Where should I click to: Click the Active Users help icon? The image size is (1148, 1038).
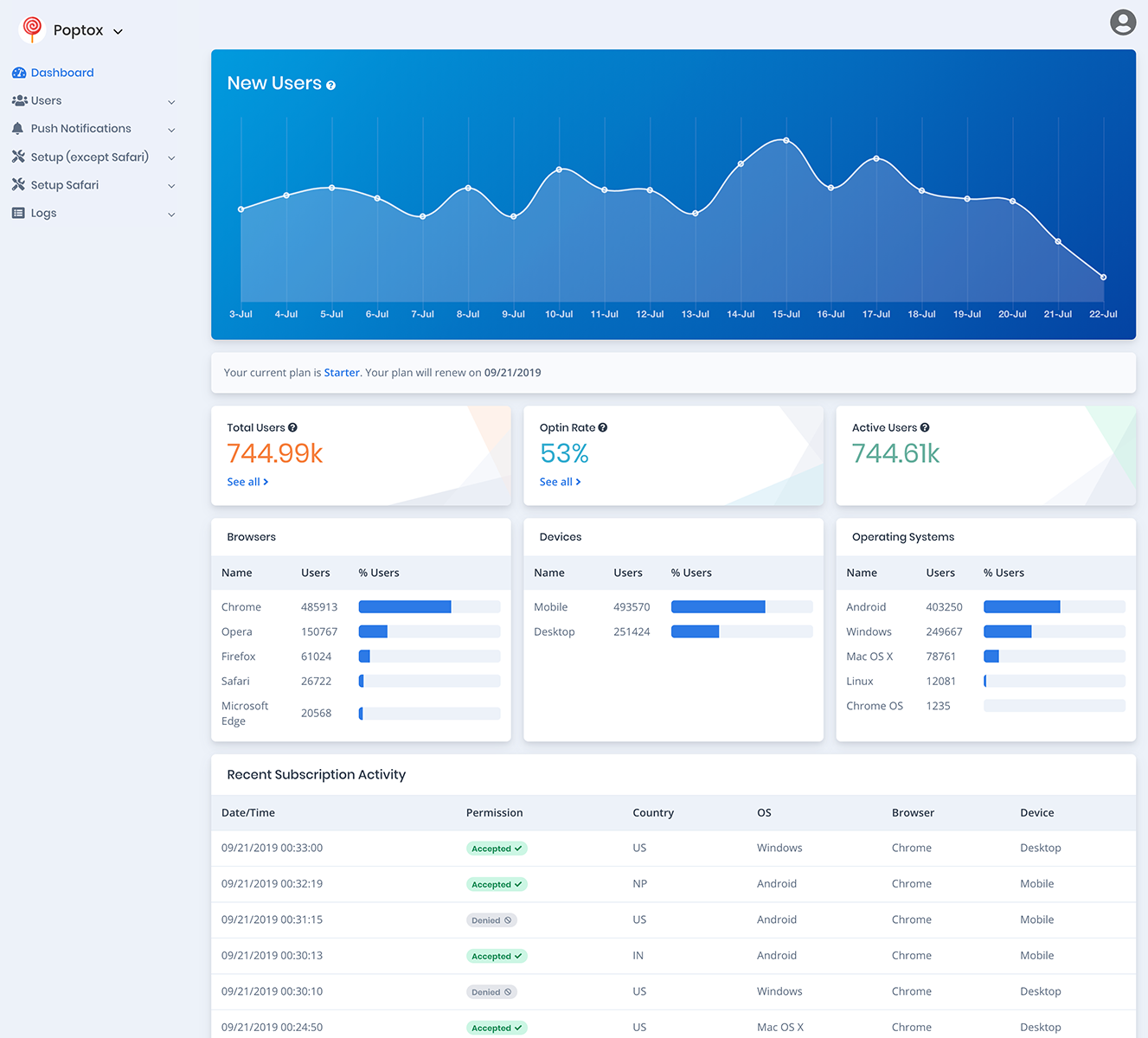925,427
